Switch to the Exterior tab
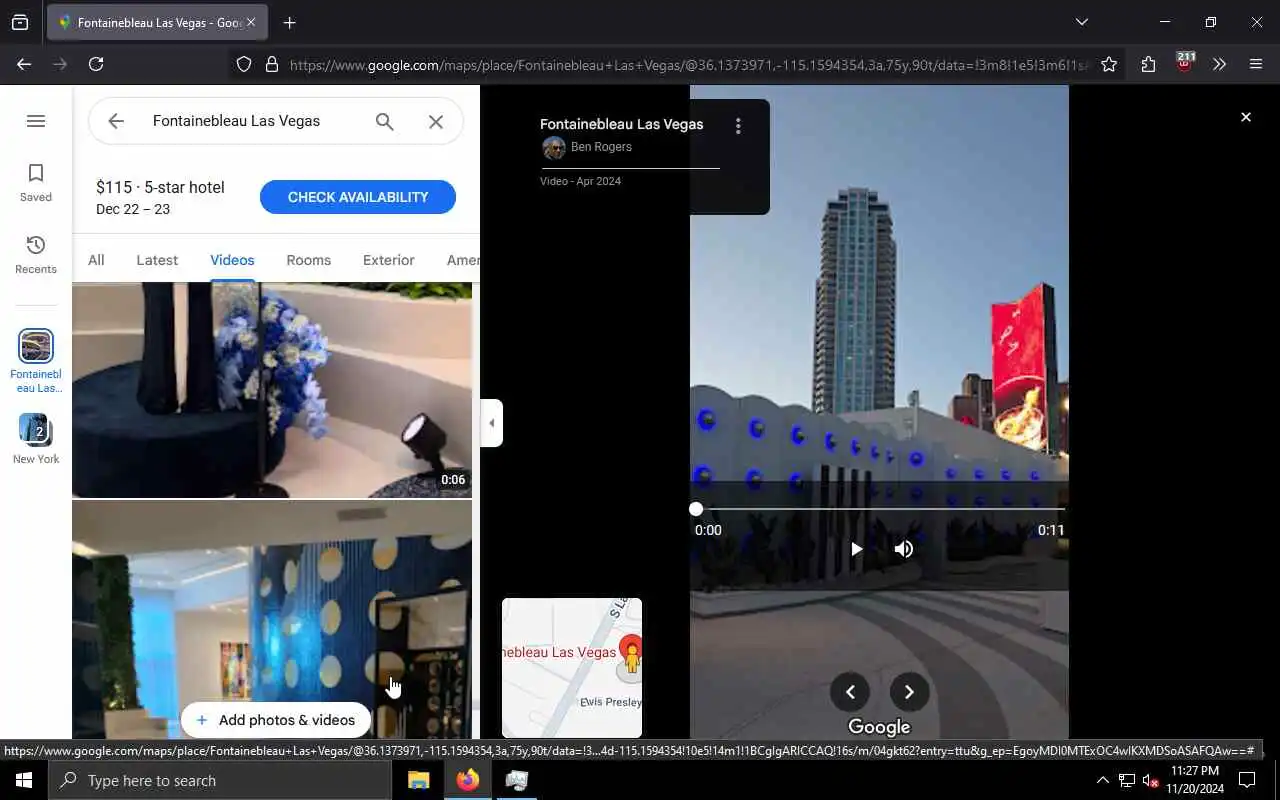 pyautogui.click(x=389, y=260)
